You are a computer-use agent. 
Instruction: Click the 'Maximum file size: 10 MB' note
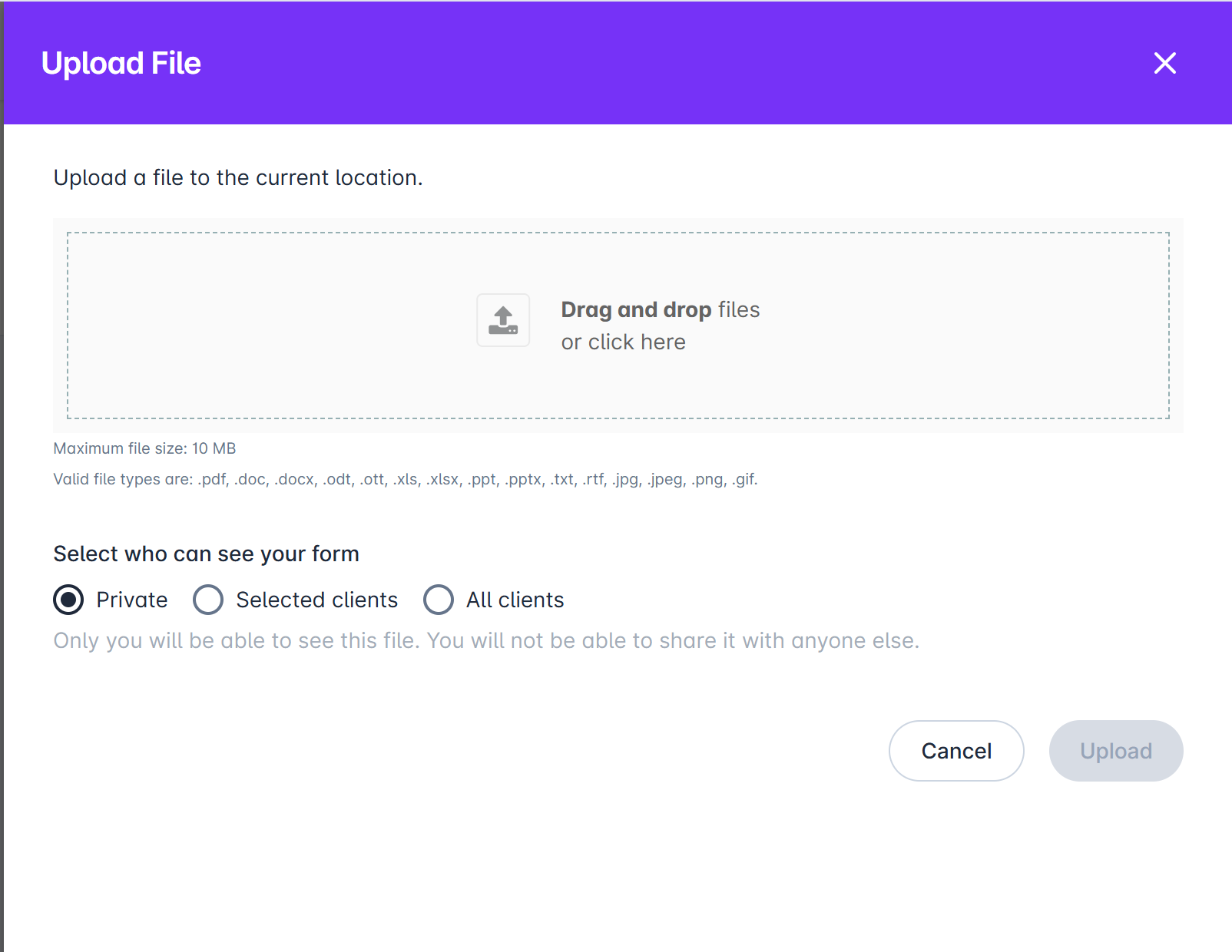[144, 448]
